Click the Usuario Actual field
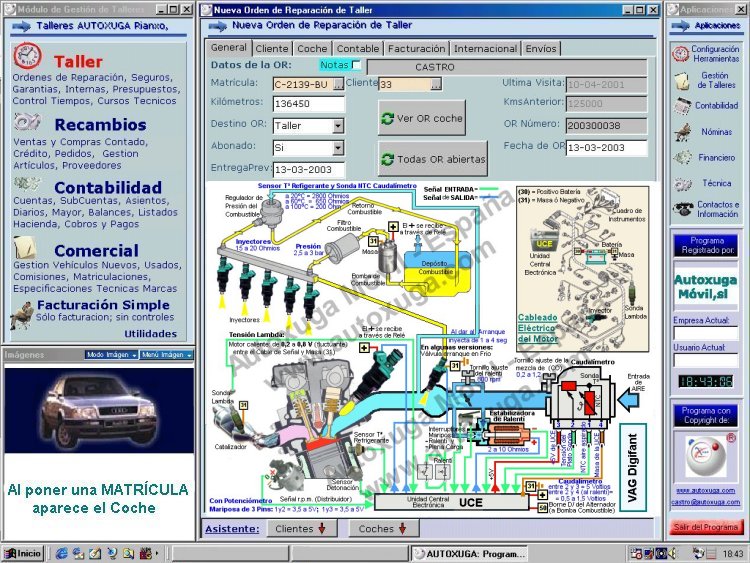This screenshot has width=750, height=563. 706,360
